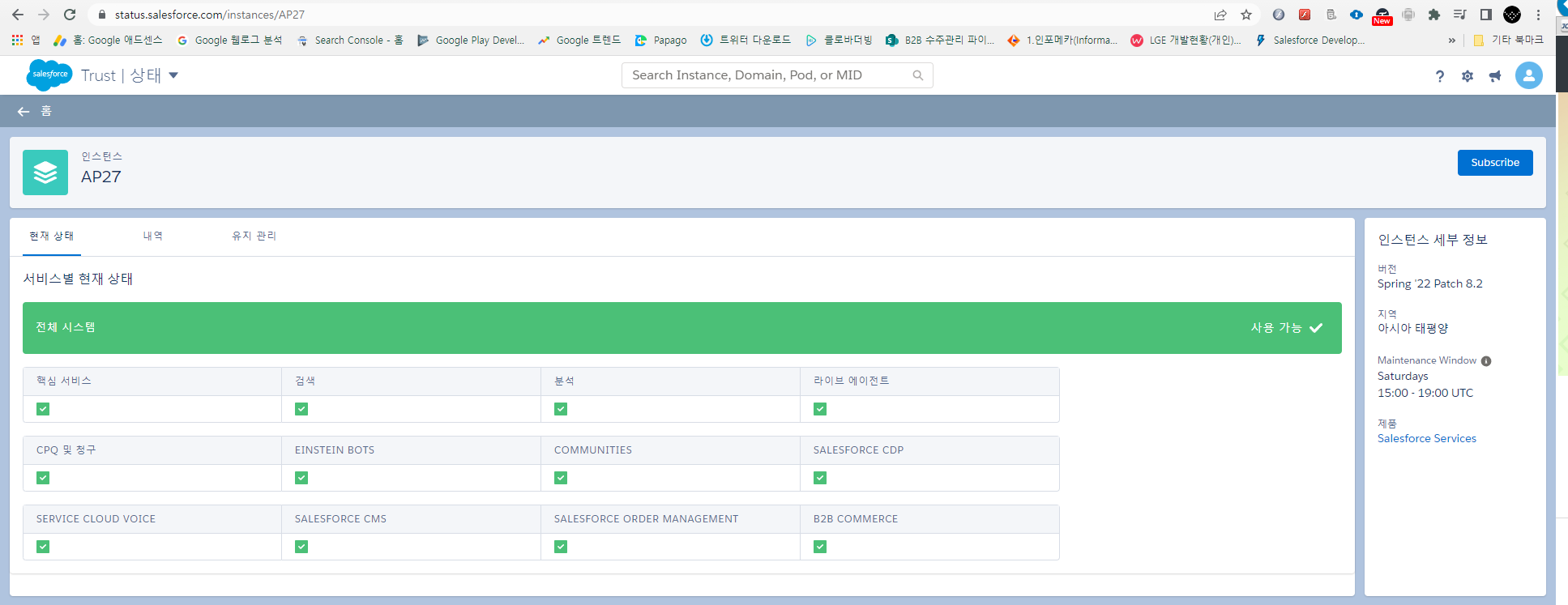Click CPQ 및 청구 status checkmark
Screen dimensions: 1568x605
[x=43, y=478]
